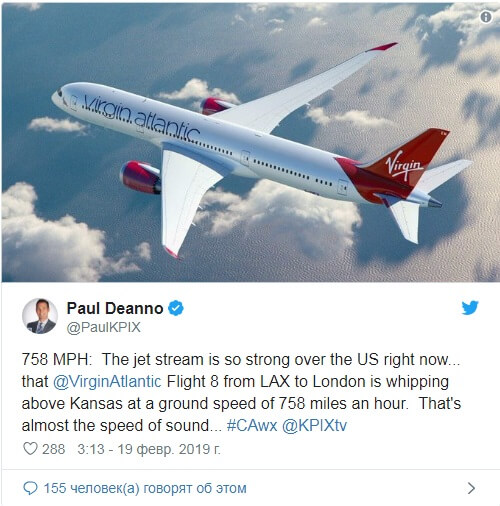Visit the @PaulKPIX handle link
The width and height of the screenshot is (500, 506).
(103, 327)
